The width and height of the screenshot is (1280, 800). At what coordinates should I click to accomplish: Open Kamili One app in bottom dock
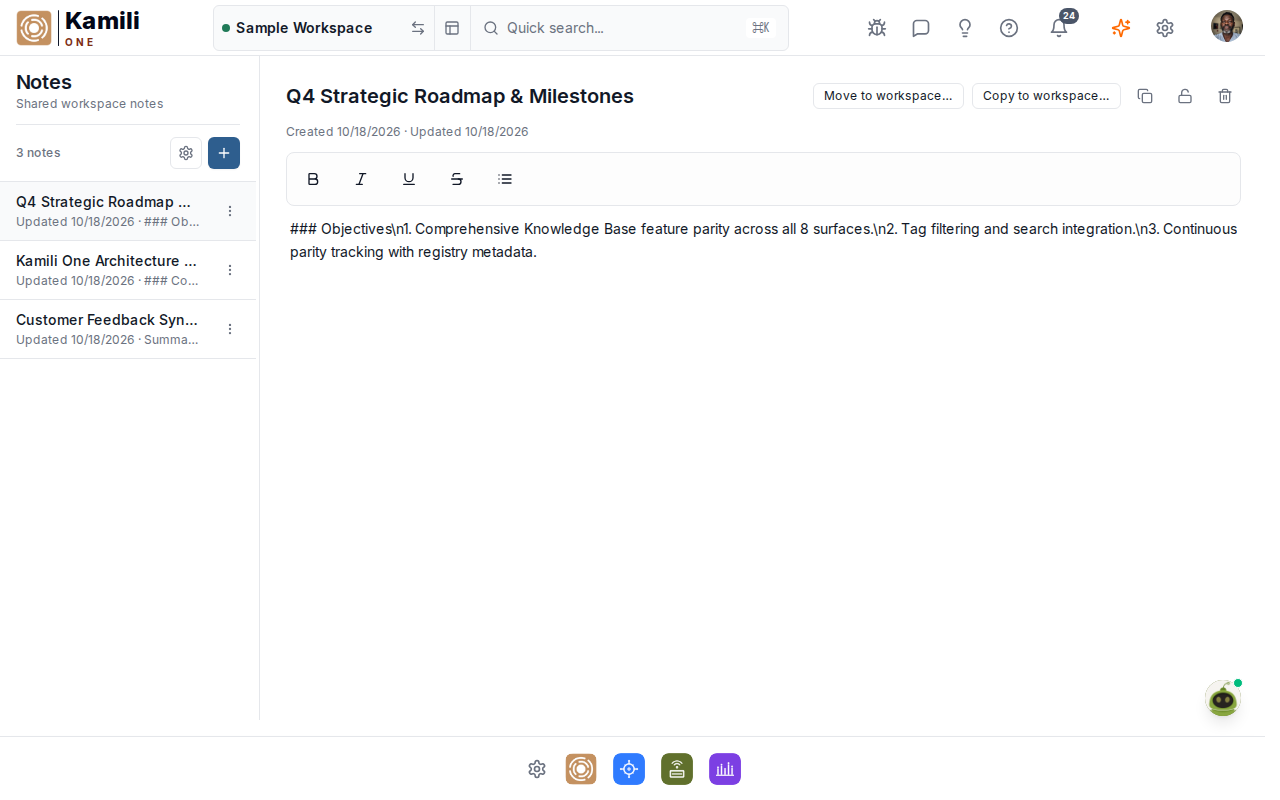tap(581, 769)
